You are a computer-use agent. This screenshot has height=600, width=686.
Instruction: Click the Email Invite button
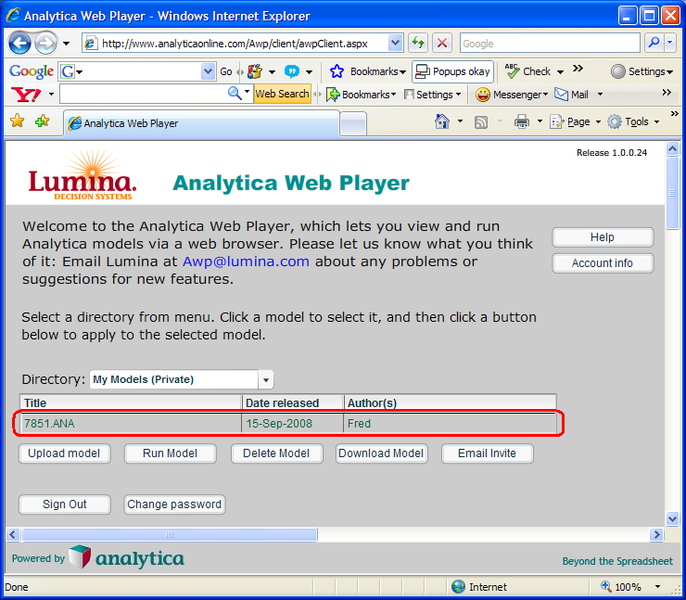[487, 453]
